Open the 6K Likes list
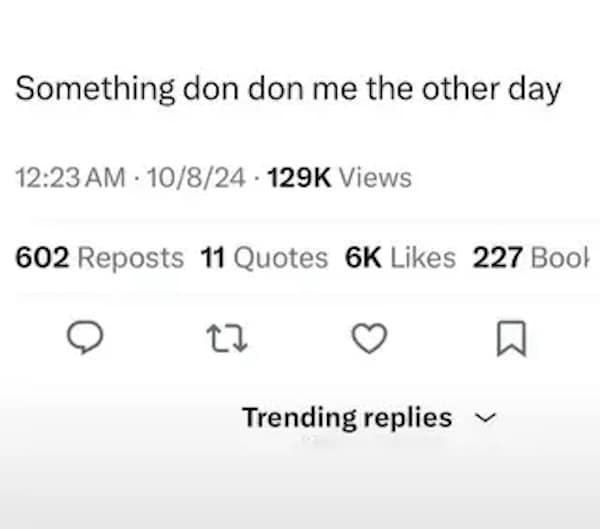Viewport: 600px width, 529px height. pyautogui.click(x=400, y=258)
